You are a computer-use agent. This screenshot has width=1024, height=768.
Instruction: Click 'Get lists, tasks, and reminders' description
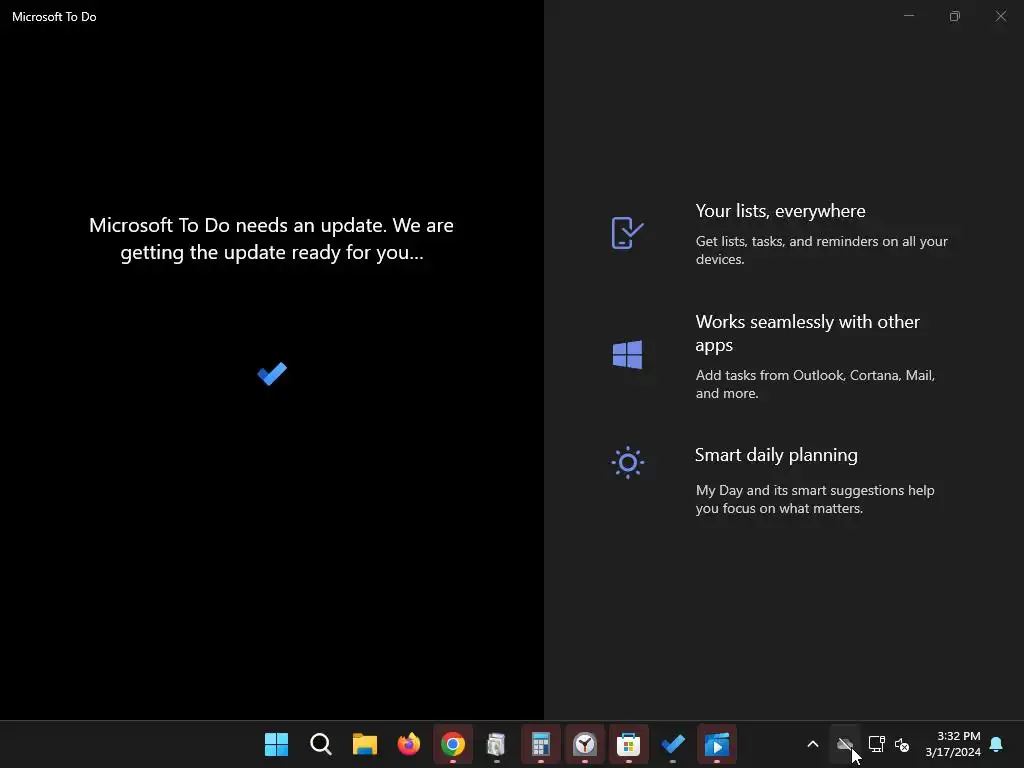pyautogui.click(x=822, y=250)
